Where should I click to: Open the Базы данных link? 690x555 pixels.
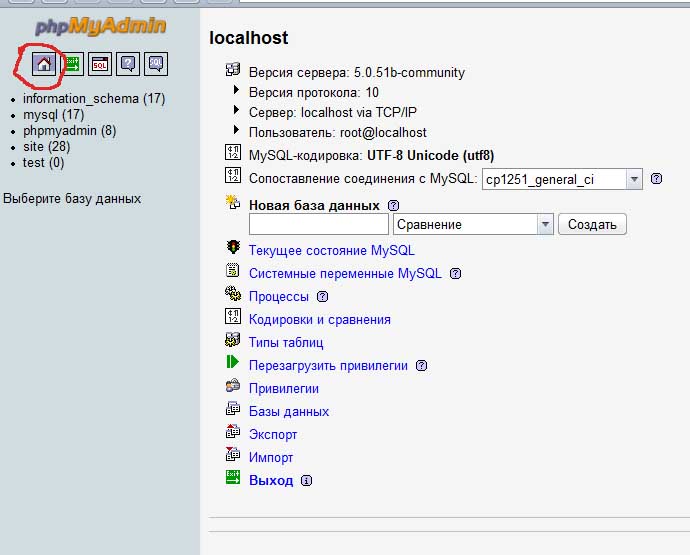(289, 412)
